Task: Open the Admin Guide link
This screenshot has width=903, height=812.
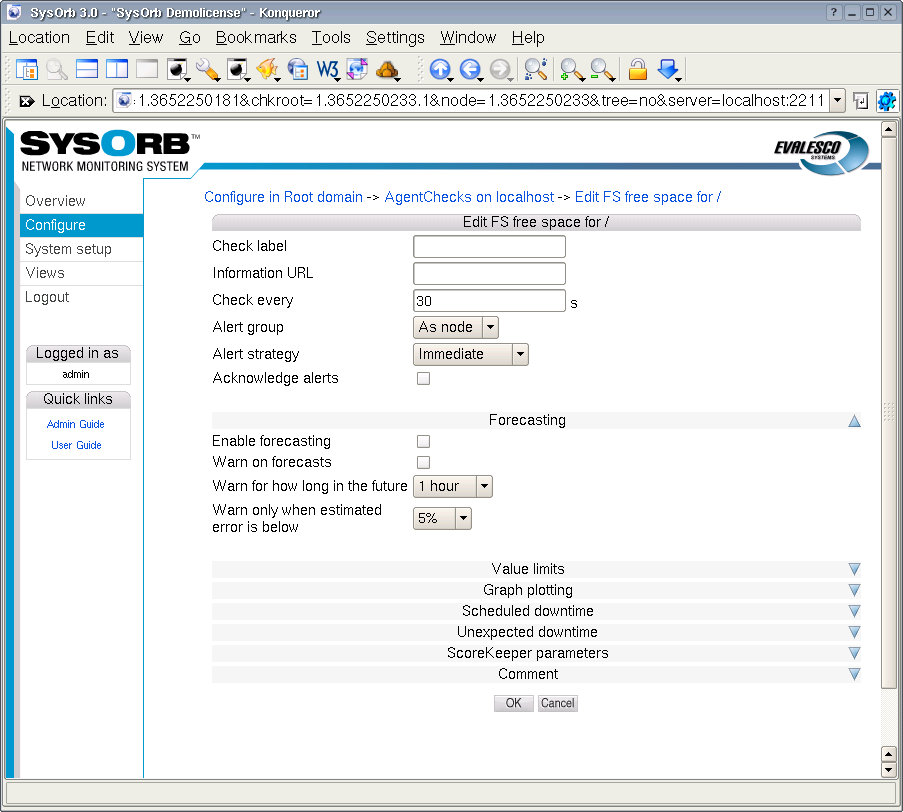Action: pos(75,424)
